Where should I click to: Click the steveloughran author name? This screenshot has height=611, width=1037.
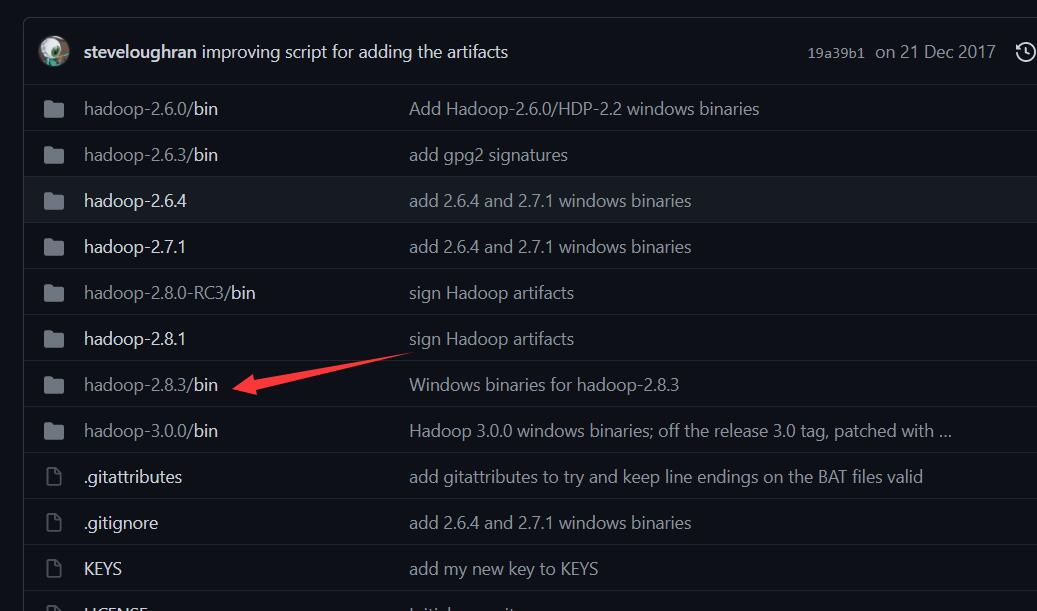(x=140, y=52)
